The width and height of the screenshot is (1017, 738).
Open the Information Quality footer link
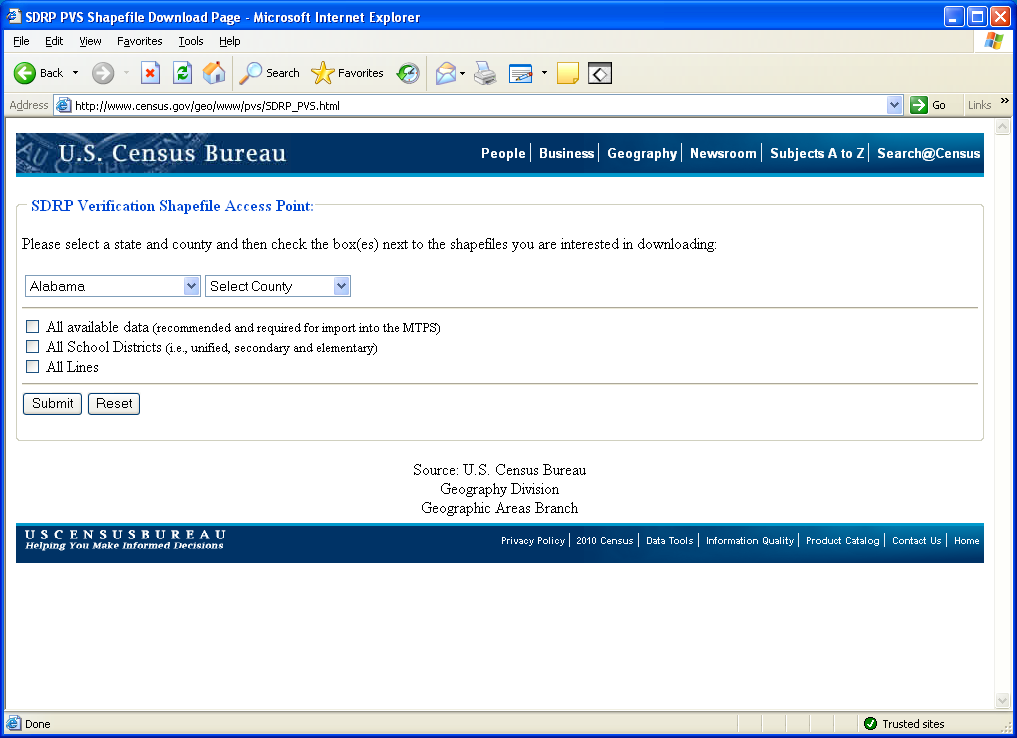tap(750, 540)
